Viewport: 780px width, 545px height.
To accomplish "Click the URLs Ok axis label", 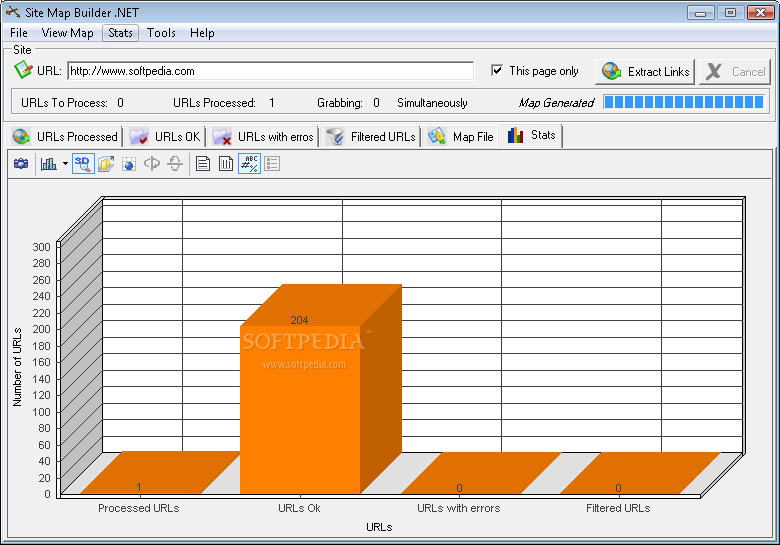I will [299, 508].
